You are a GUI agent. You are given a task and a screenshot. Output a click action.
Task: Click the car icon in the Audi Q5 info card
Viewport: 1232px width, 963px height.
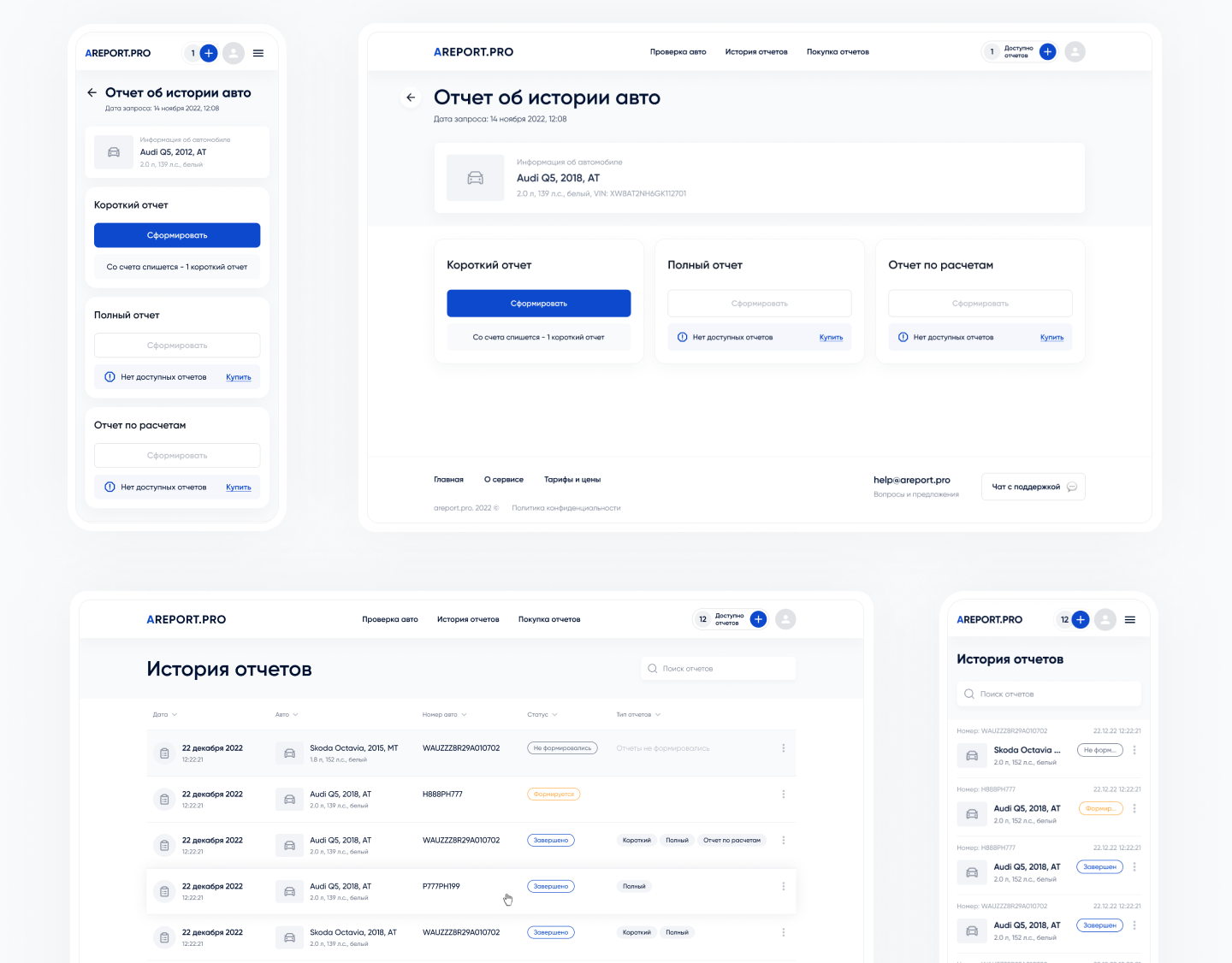tap(475, 178)
